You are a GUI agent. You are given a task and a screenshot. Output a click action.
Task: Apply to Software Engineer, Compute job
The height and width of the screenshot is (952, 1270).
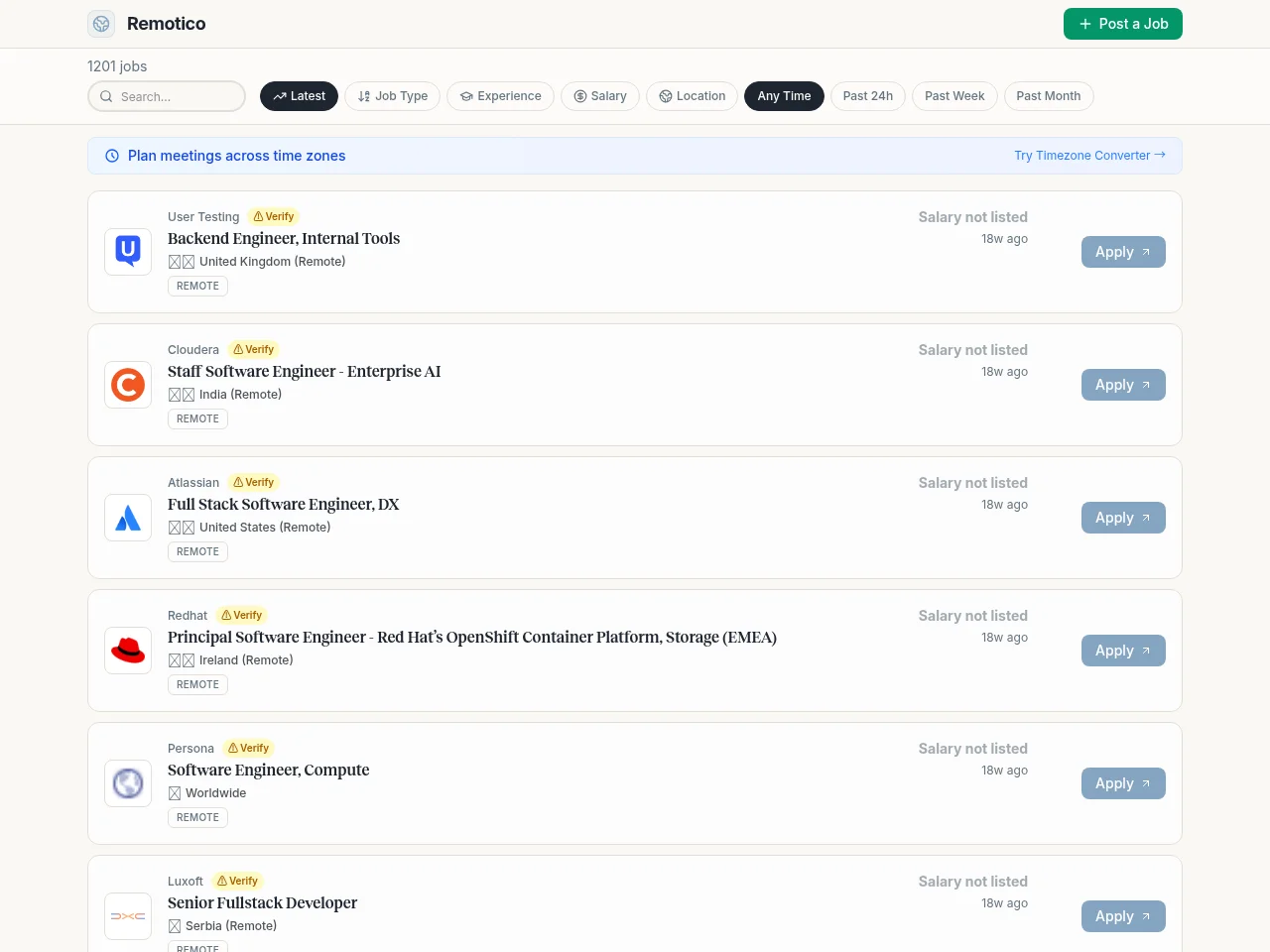click(1123, 783)
